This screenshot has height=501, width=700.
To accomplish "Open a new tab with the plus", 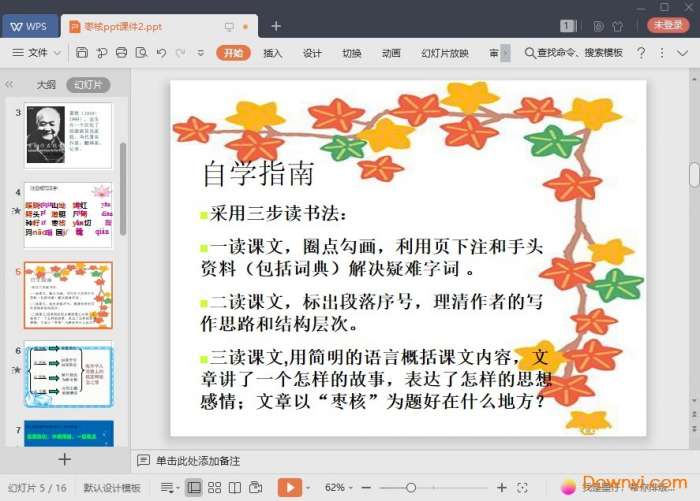I will (276, 26).
